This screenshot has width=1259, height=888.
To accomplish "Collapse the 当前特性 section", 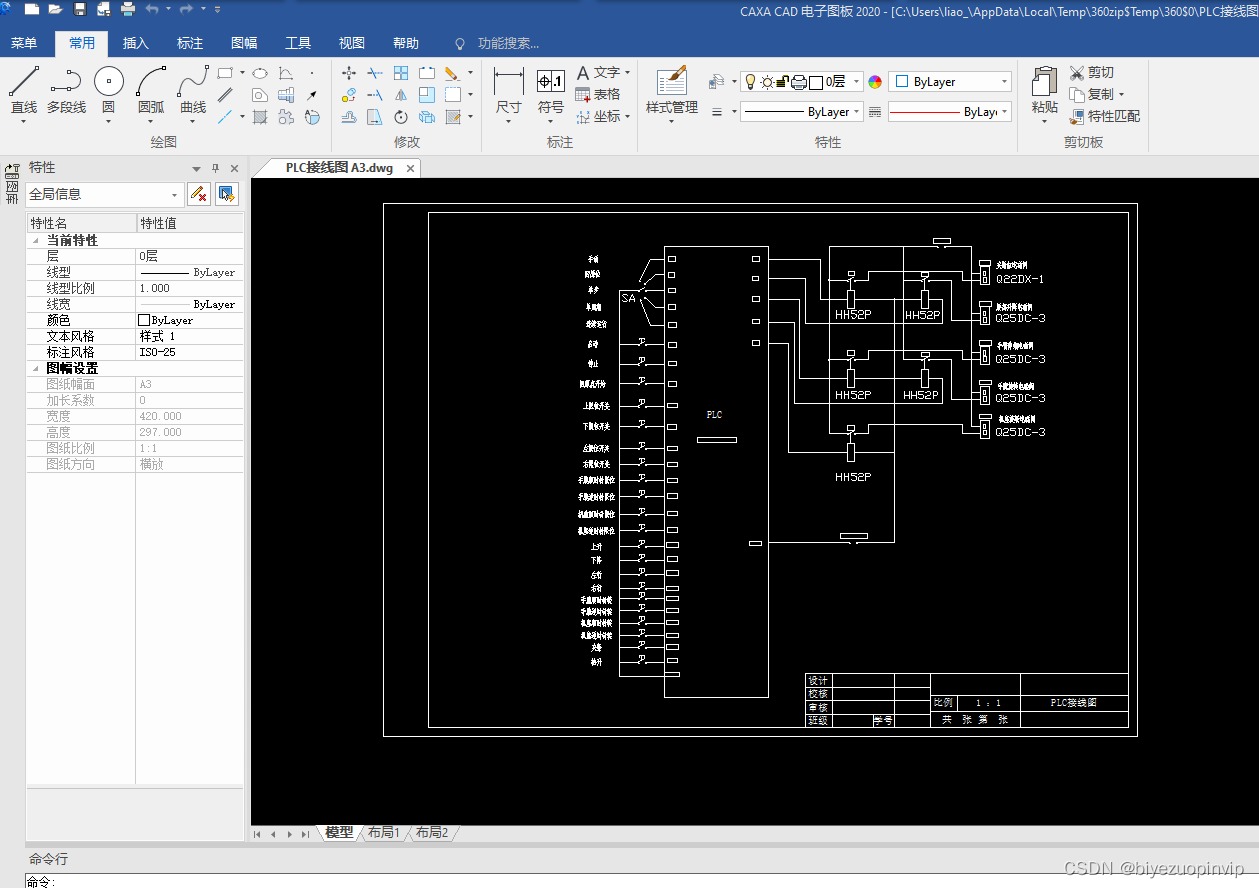I will coord(36,241).
